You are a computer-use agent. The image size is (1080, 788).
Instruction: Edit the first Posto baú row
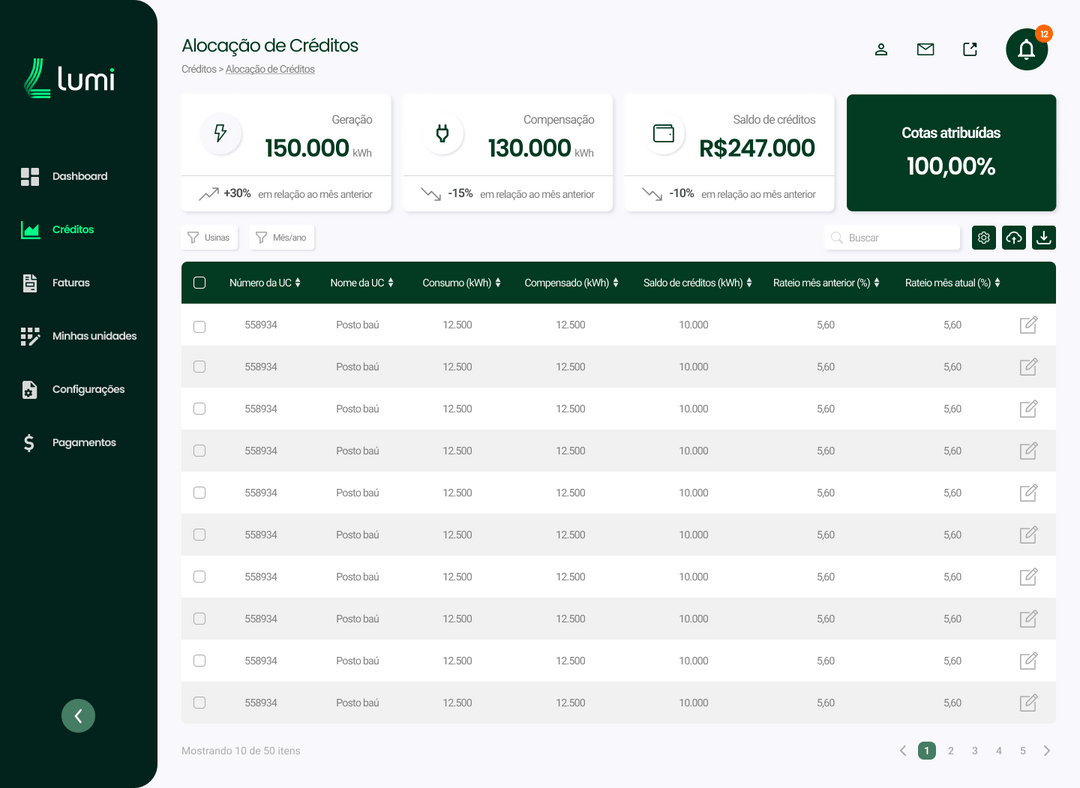(1028, 324)
